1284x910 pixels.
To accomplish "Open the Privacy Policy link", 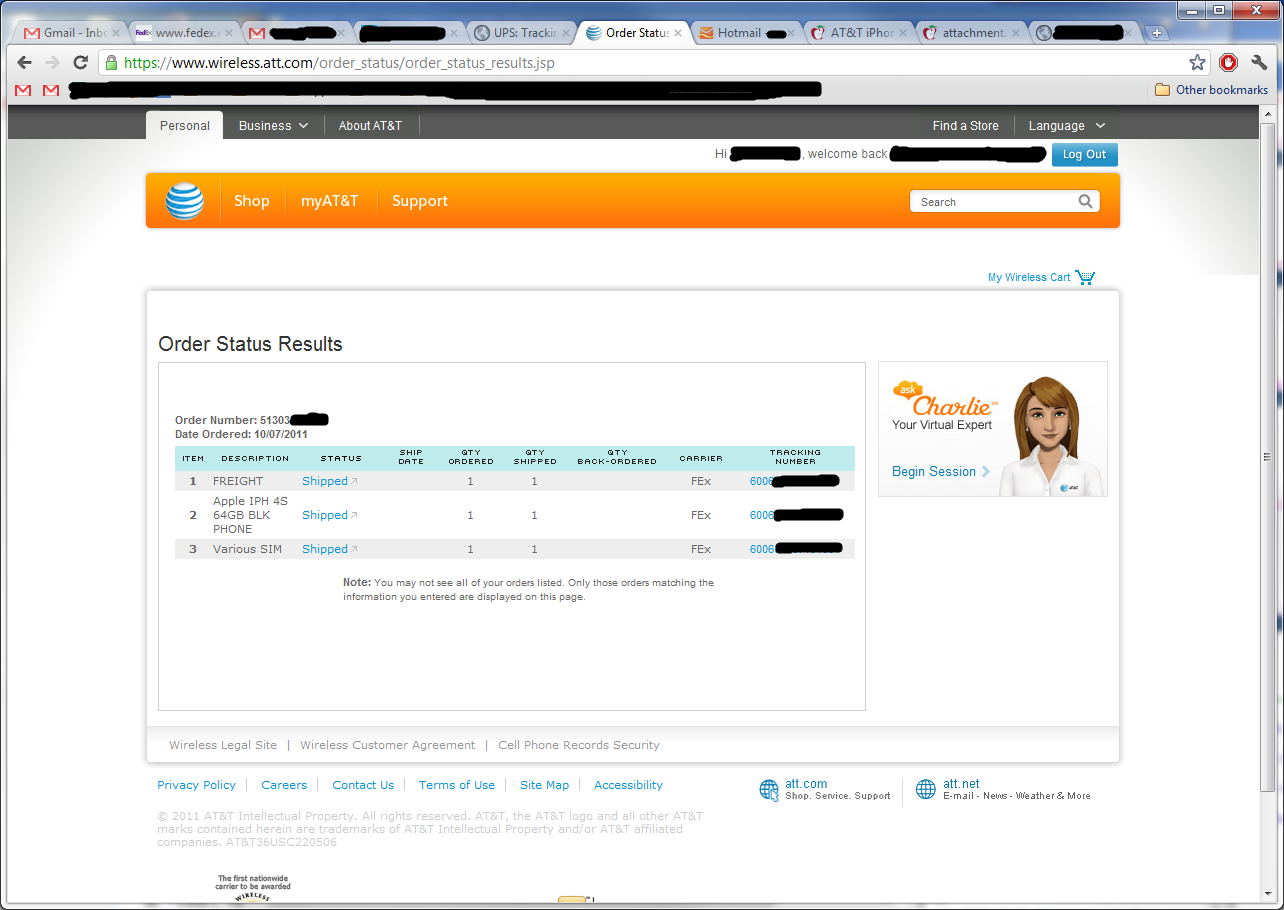I will pyautogui.click(x=197, y=785).
